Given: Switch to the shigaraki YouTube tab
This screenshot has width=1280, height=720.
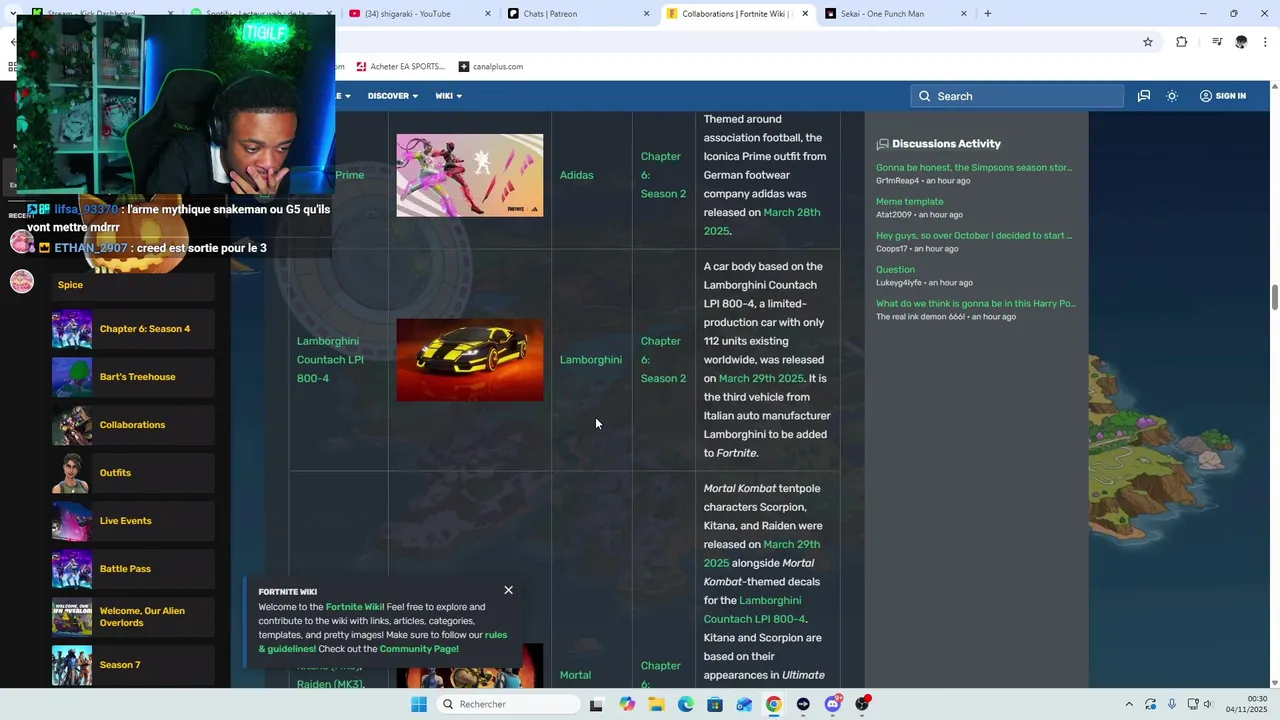Looking at the screenshot, I should [x=420, y=14].
